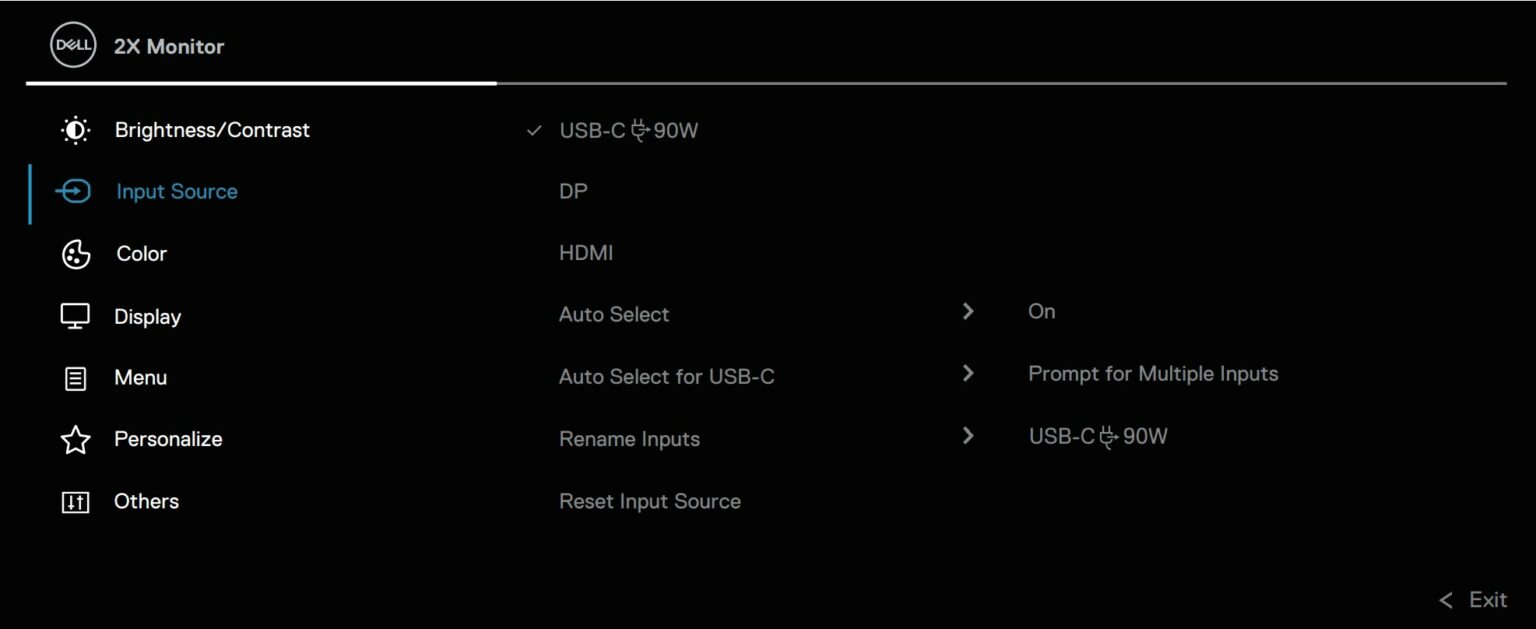
Task: Open Color settings via the palette icon
Action: [x=74, y=253]
